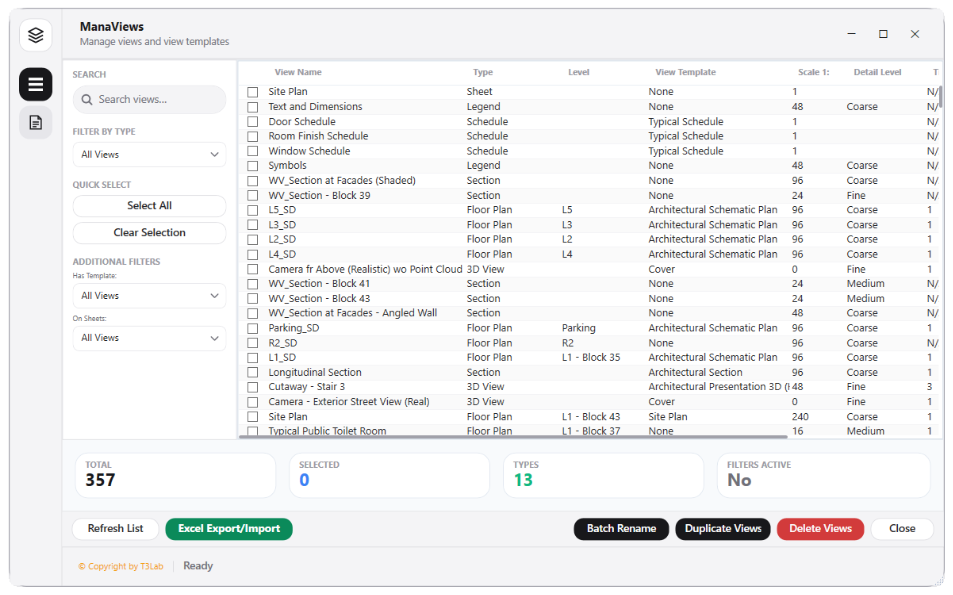
Task: Check the Room Finish Schedule checkbox
Action: pyautogui.click(x=253, y=137)
